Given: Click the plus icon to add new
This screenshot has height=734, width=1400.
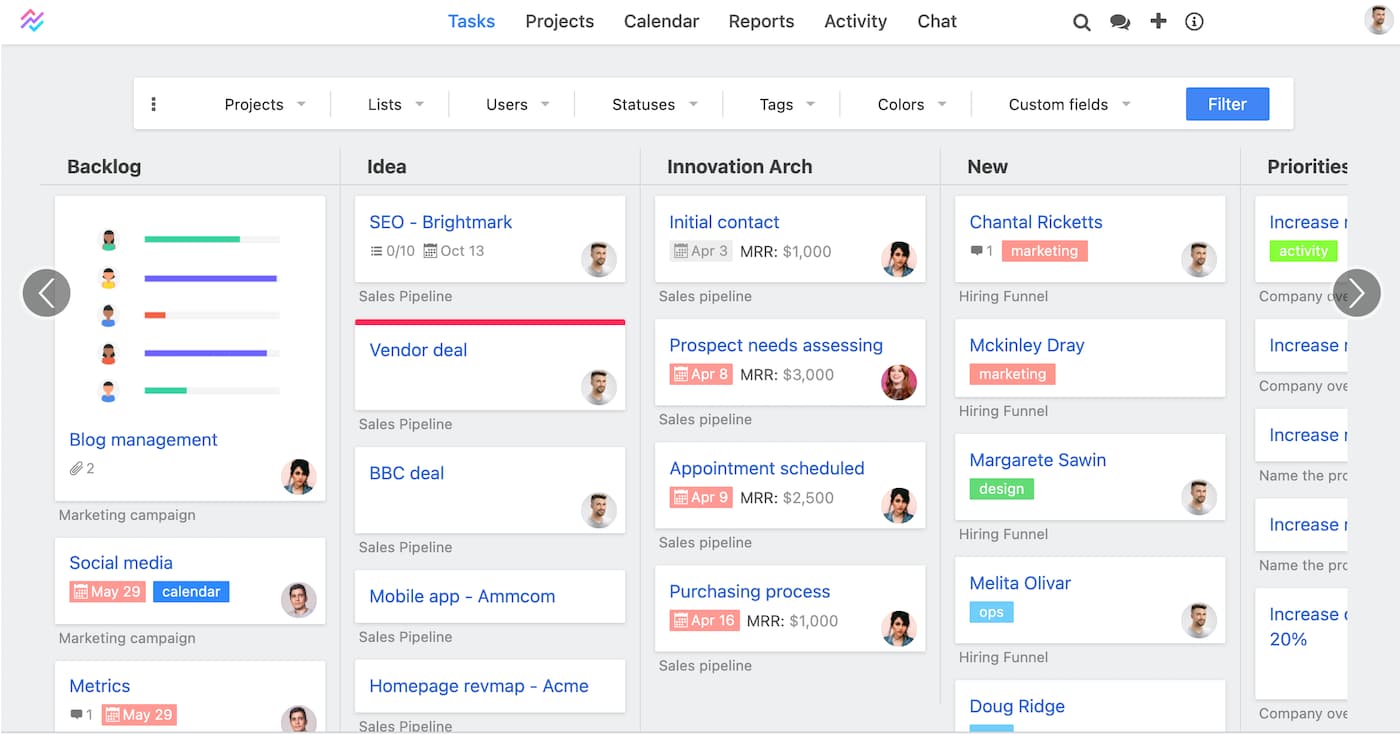Looking at the screenshot, I should point(1158,21).
